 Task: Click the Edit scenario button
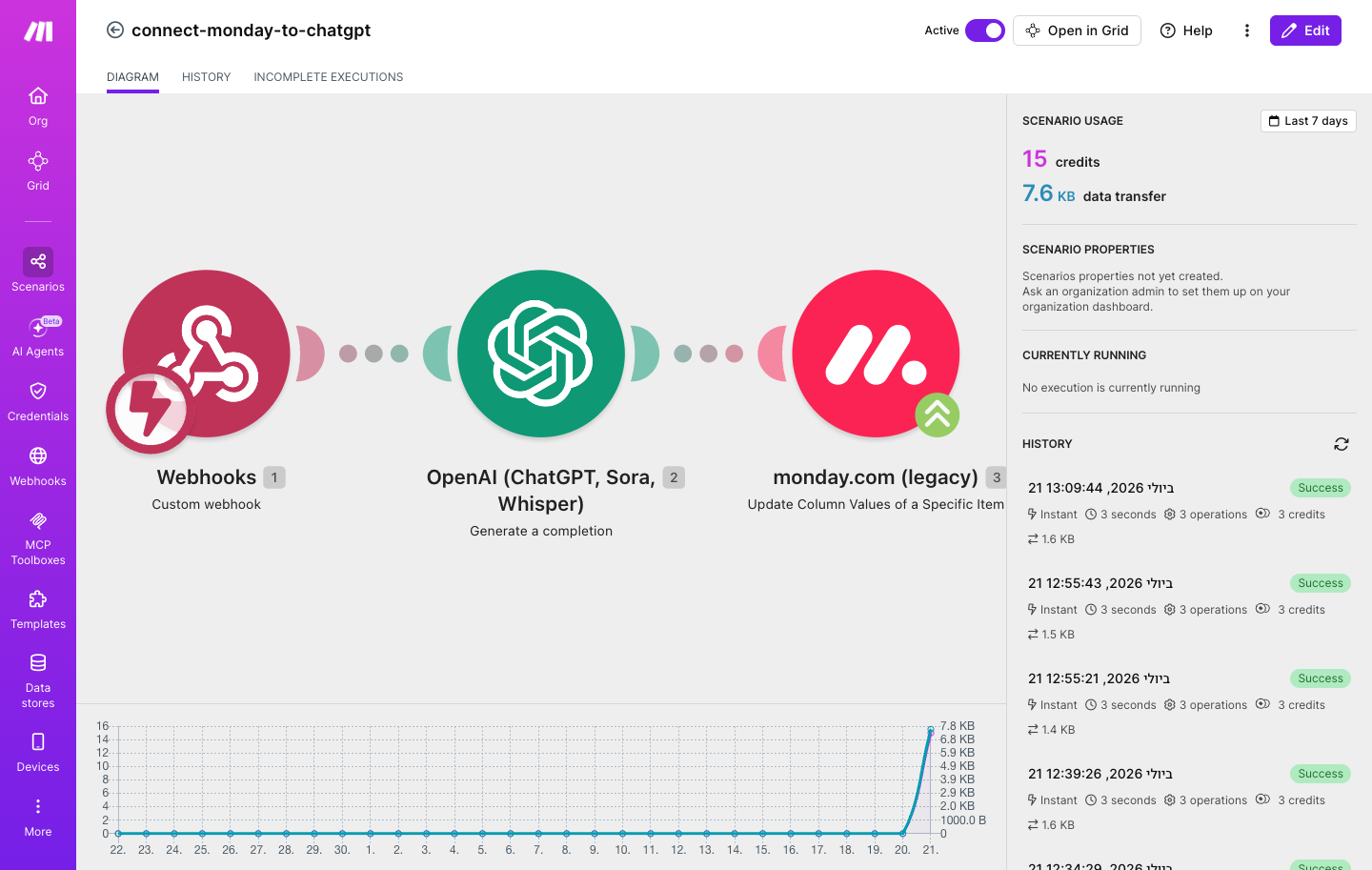(x=1305, y=30)
